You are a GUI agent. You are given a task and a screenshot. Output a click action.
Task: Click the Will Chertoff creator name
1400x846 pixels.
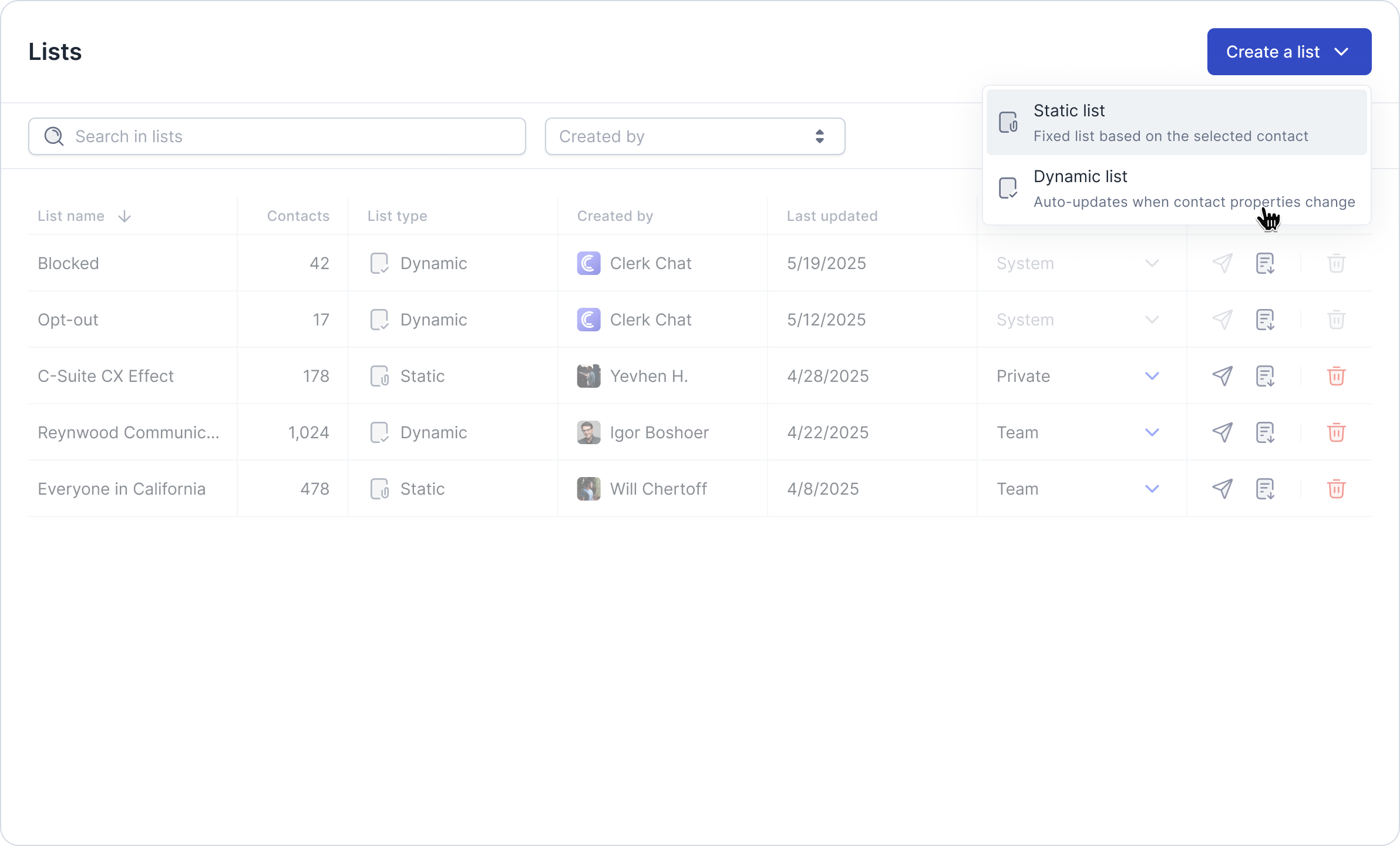pyautogui.click(x=658, y=489)
